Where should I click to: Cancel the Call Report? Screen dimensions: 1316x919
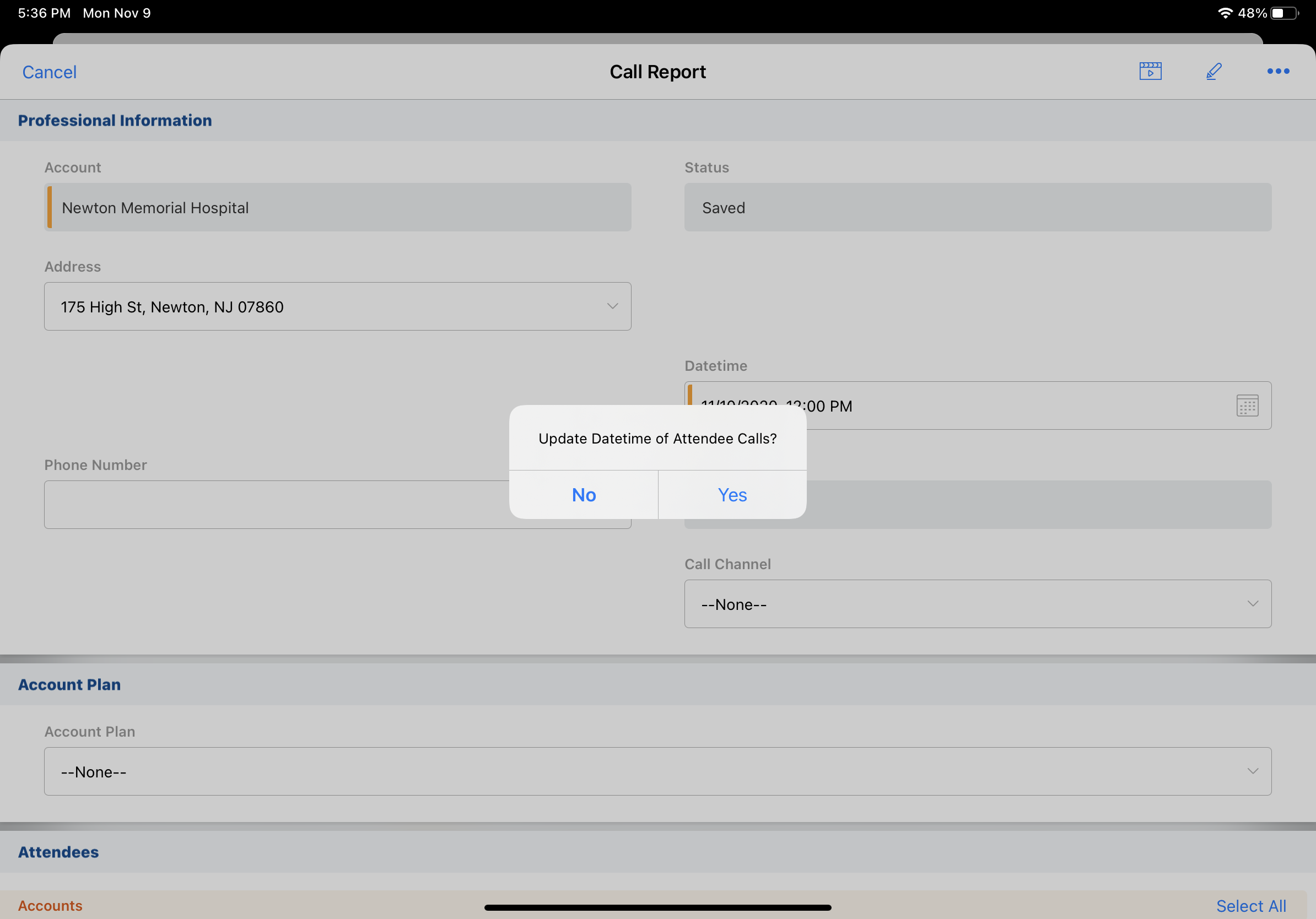click(49, 72)
